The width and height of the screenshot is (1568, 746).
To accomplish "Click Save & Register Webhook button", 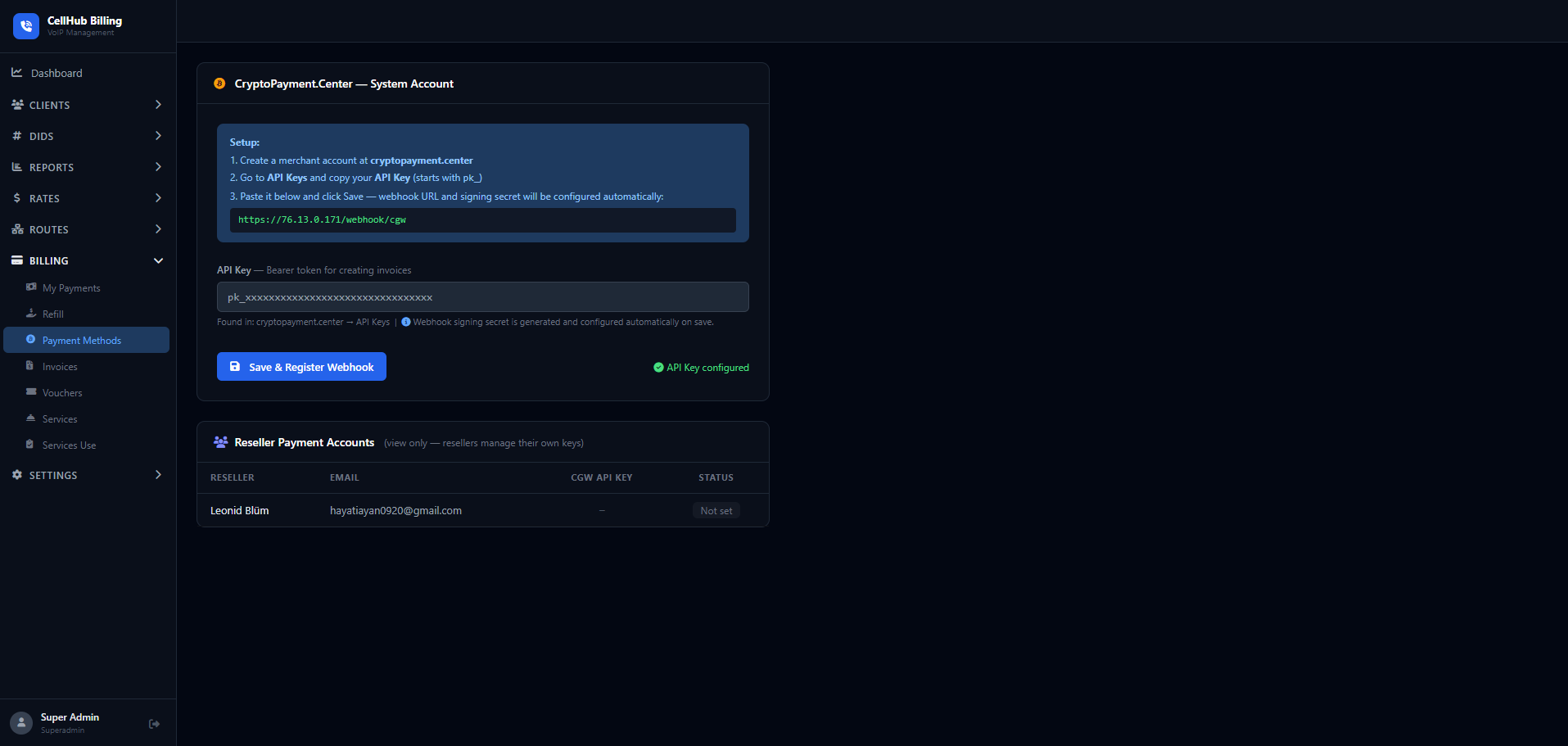I will [x=301, y=367].
